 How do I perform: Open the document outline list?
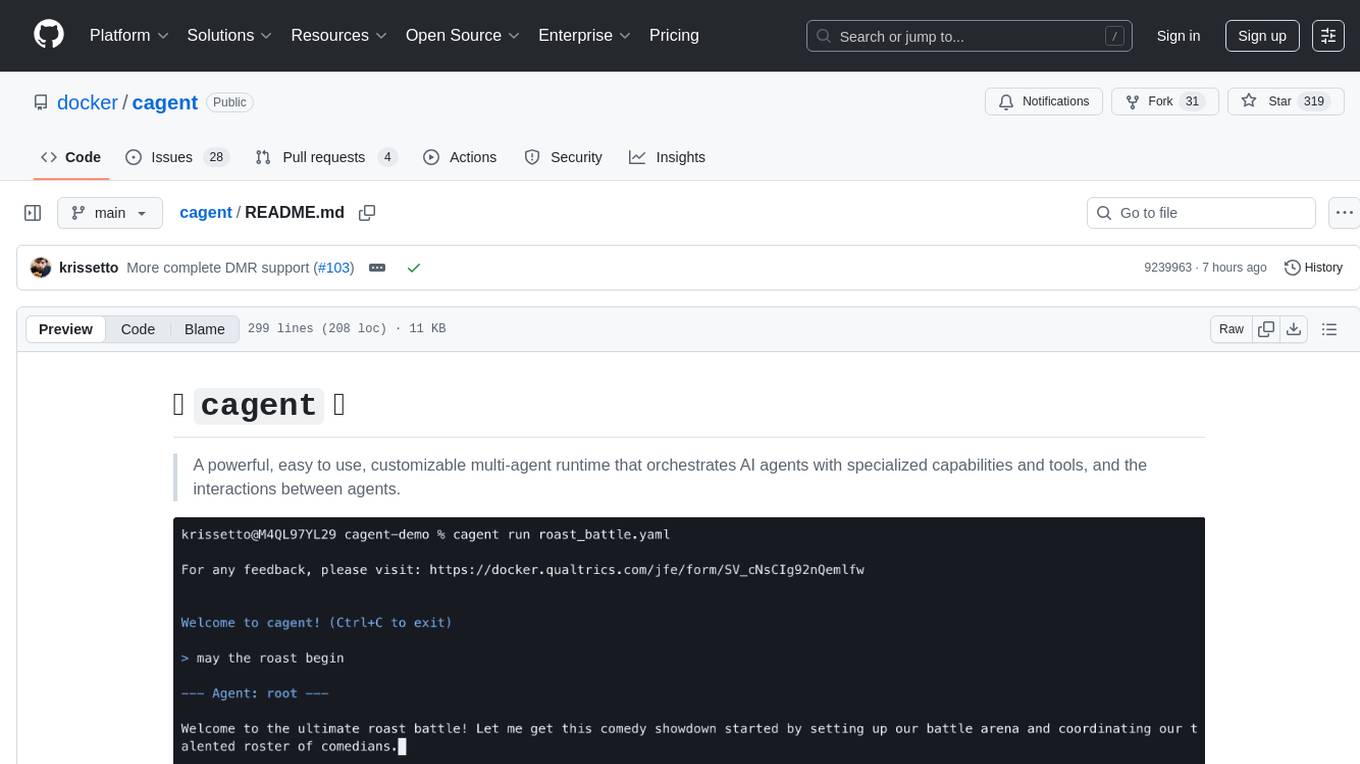tap(1329, 329)
